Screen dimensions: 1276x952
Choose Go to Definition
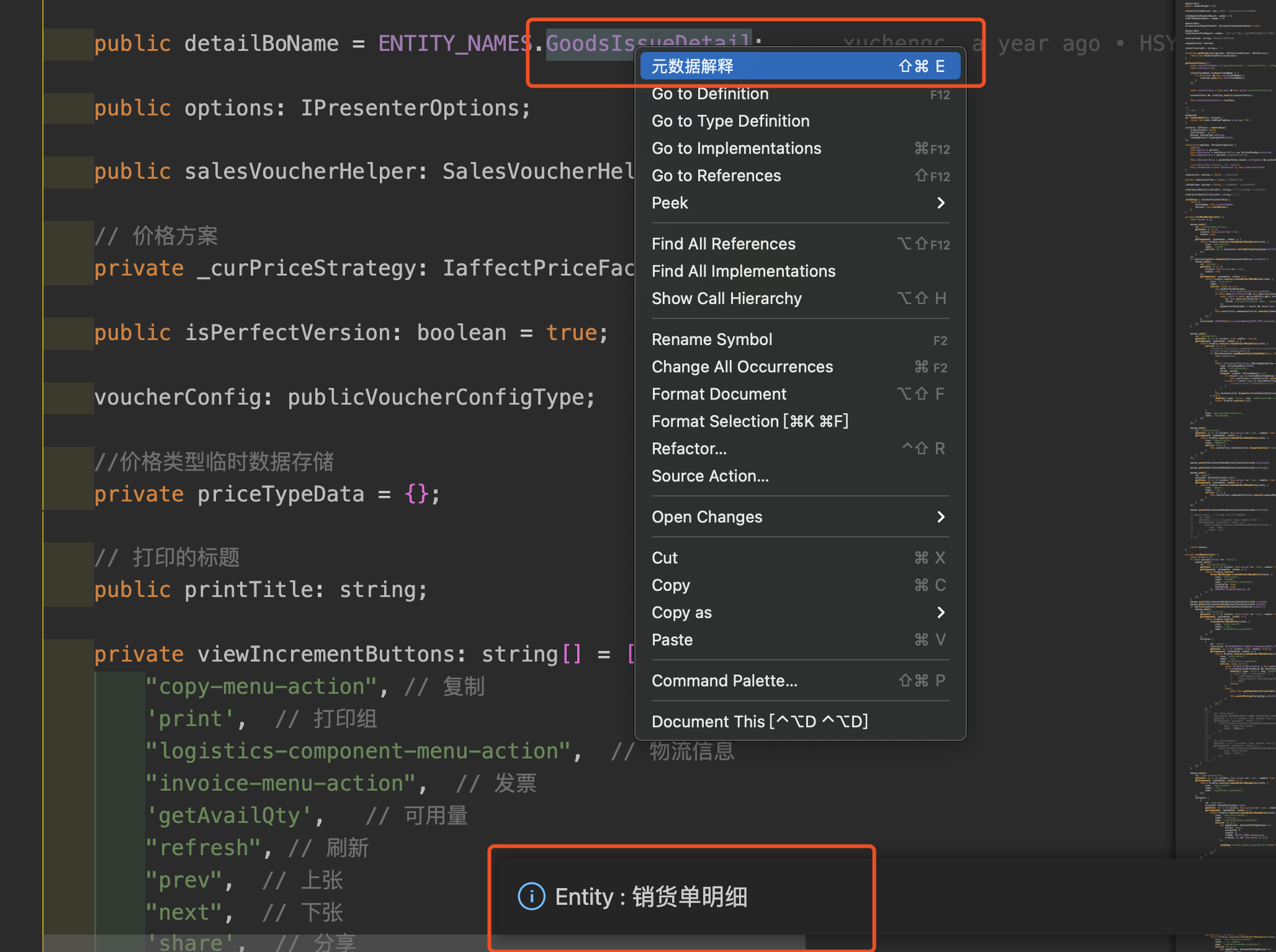pos(800,94)
